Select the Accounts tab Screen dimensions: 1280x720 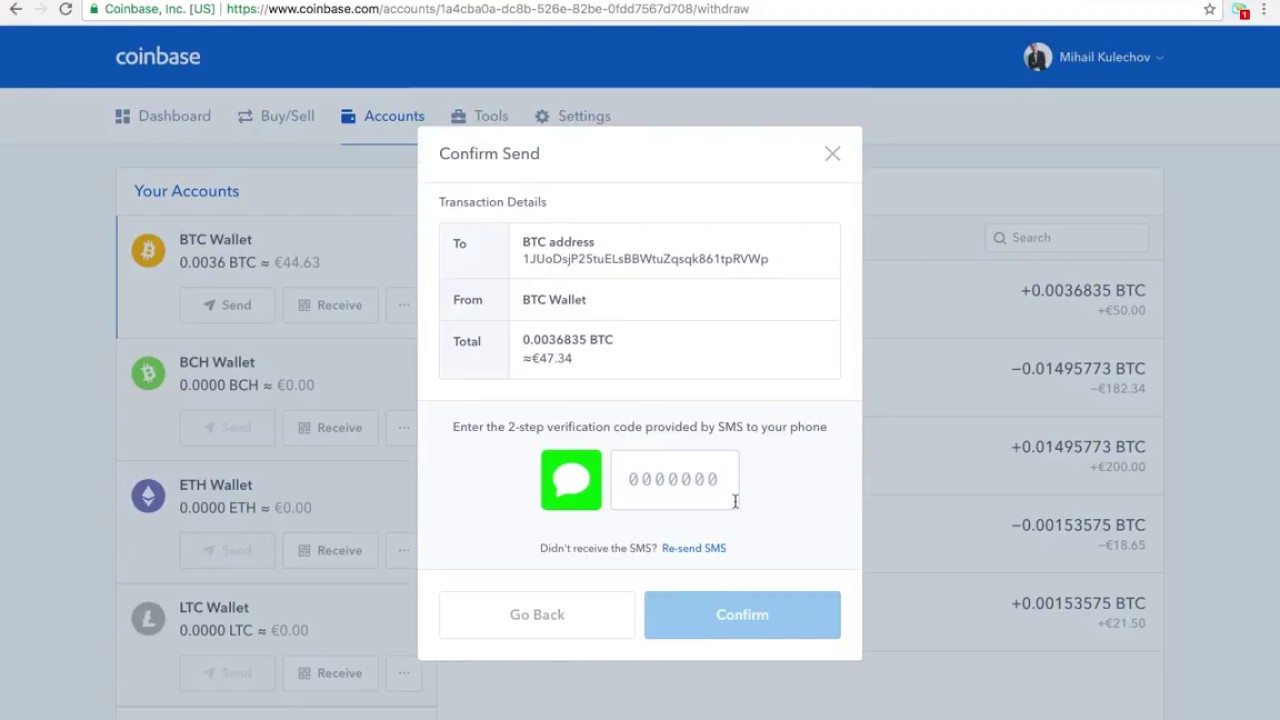[383, 116]
